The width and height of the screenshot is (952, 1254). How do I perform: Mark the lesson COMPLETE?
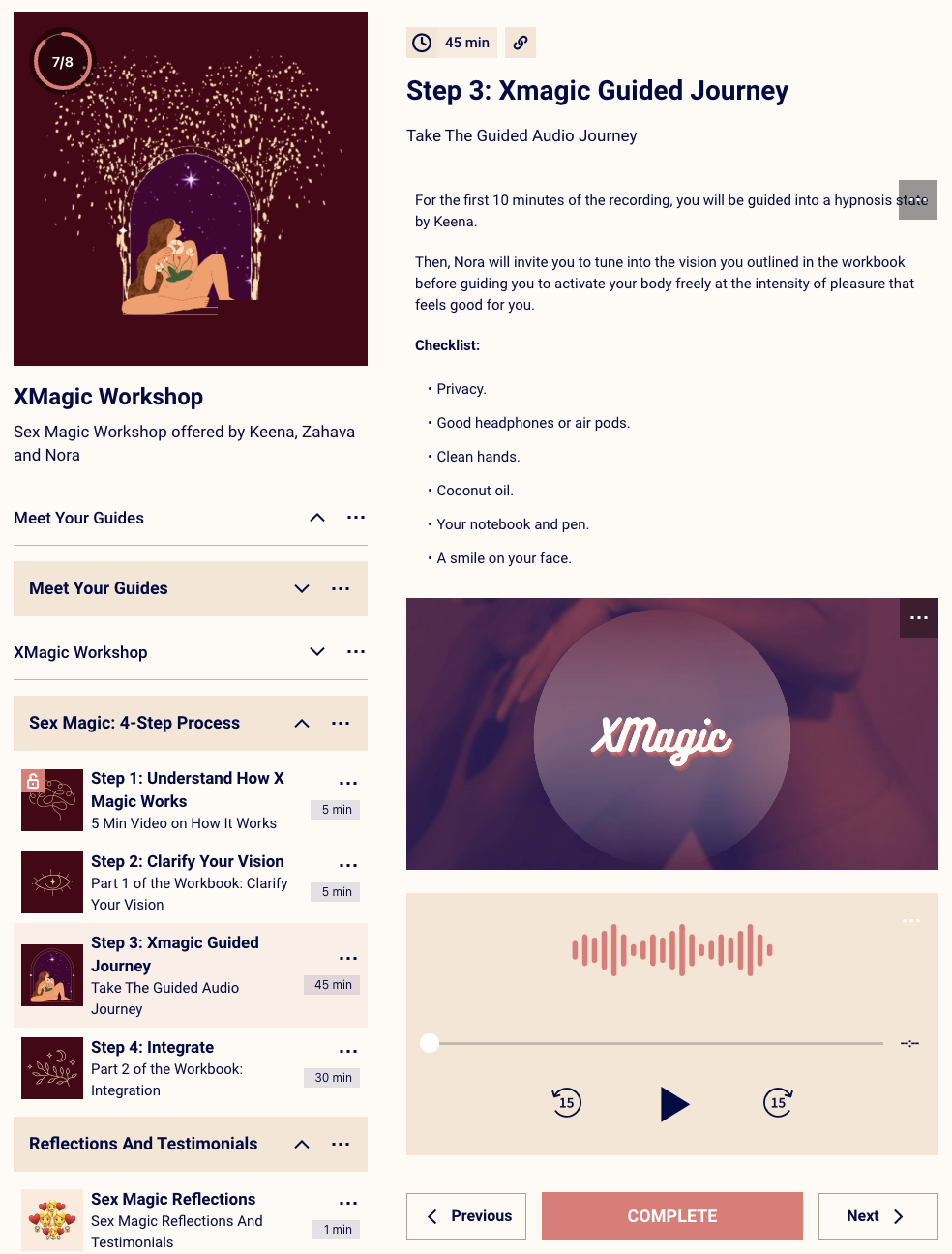coord(672,1216)
